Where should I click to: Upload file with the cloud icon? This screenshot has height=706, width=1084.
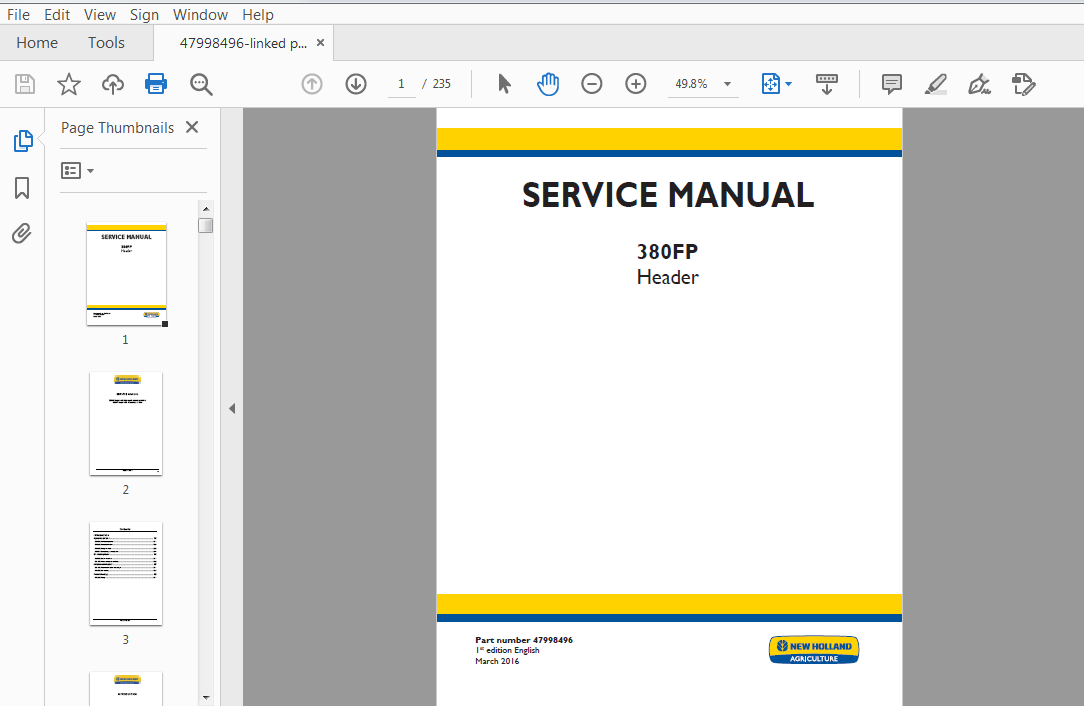click(x=113, y=84)
